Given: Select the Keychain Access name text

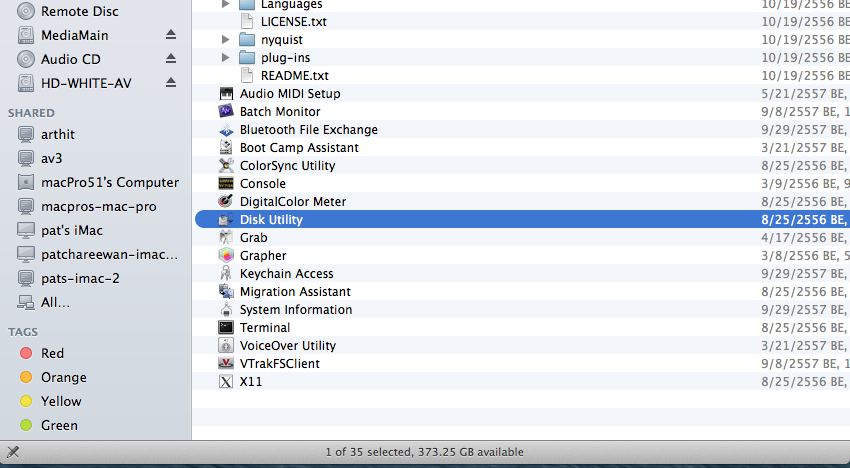Looking at the screenshot, I should [x=286, y=274].
